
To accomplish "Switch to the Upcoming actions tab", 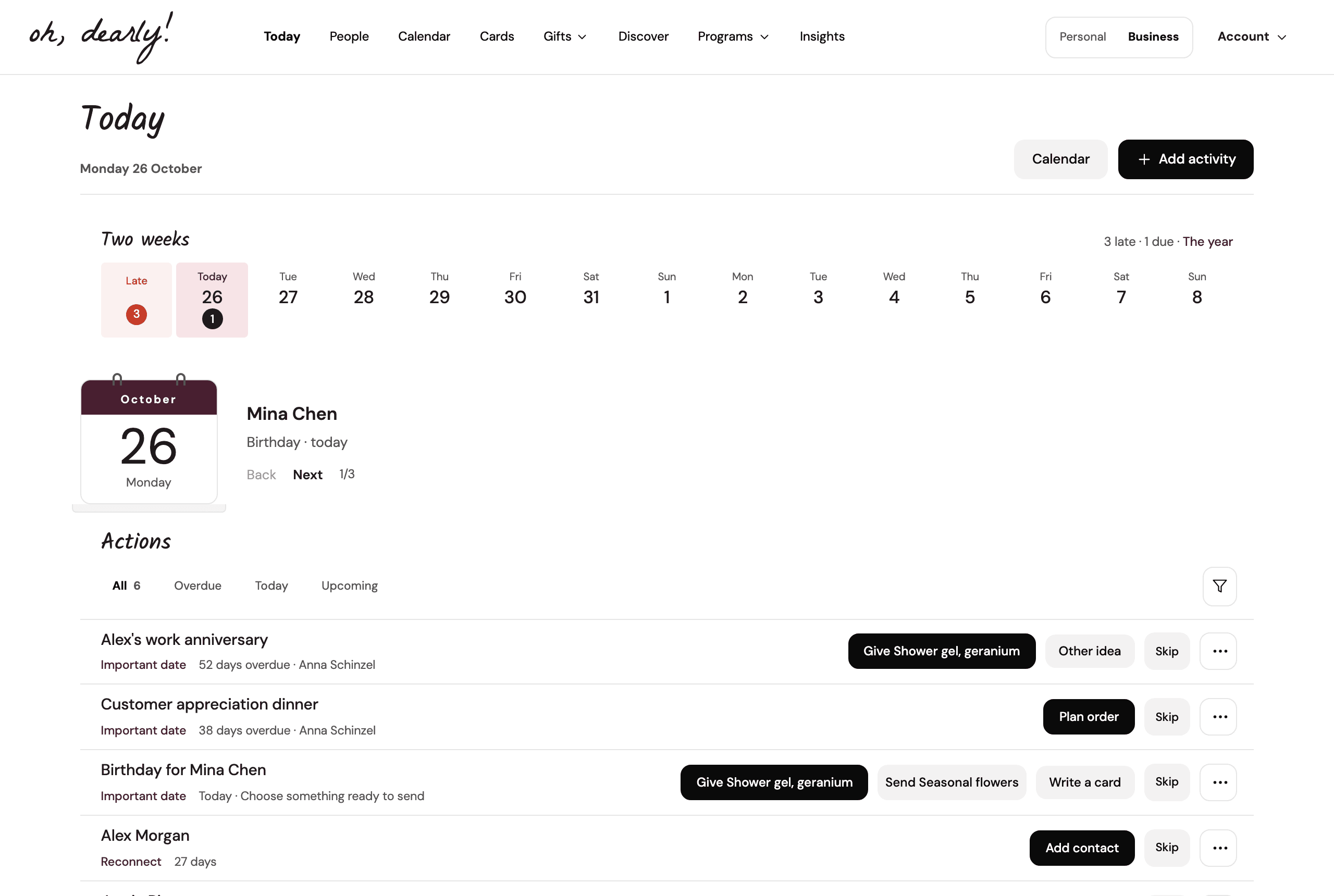I will point(349,586).
